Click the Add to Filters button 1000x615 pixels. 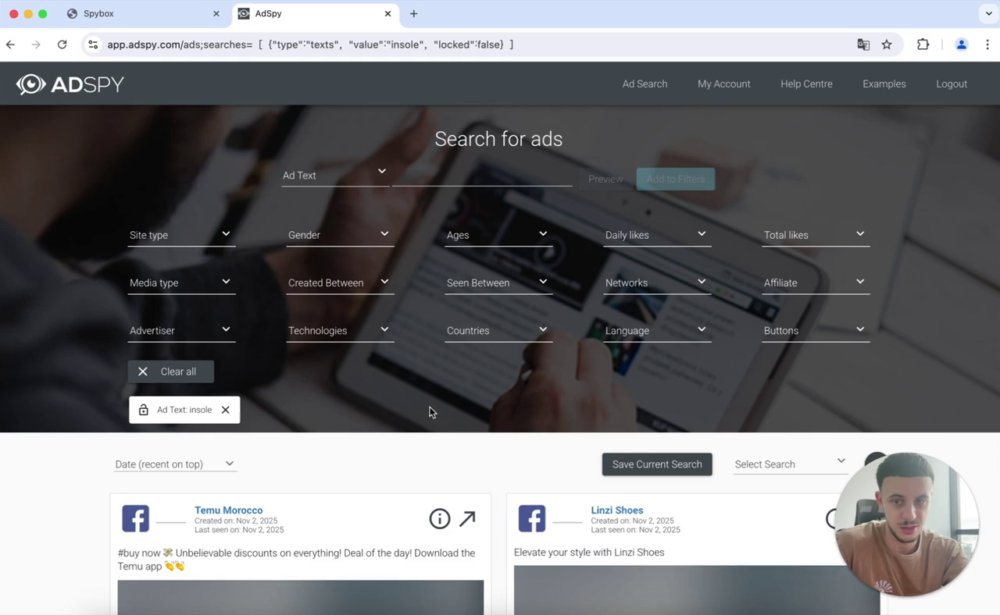point(675,179)
